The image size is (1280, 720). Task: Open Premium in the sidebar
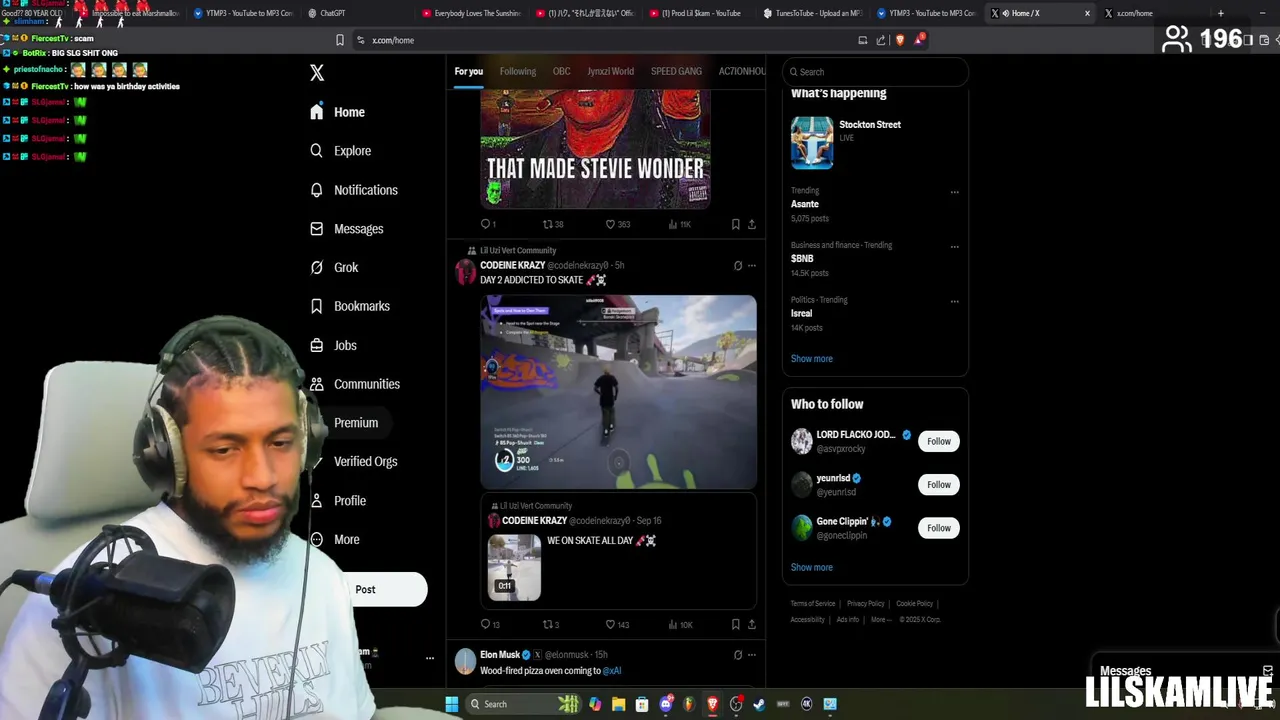(355, 423)
